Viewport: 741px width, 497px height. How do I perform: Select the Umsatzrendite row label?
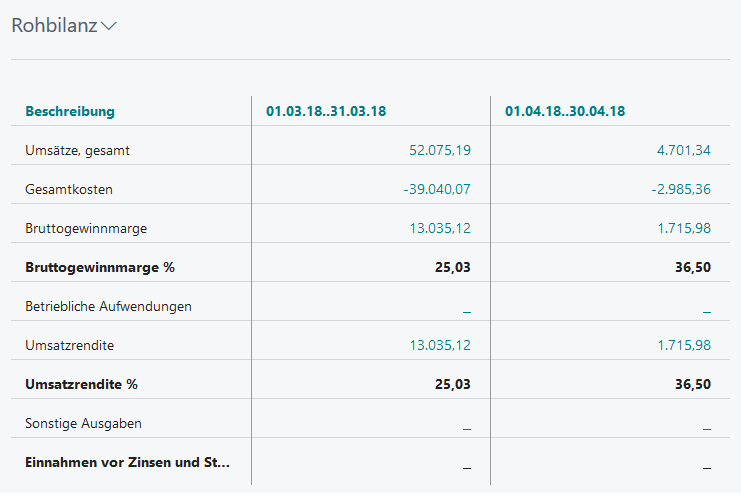click(x=69, y=346)
